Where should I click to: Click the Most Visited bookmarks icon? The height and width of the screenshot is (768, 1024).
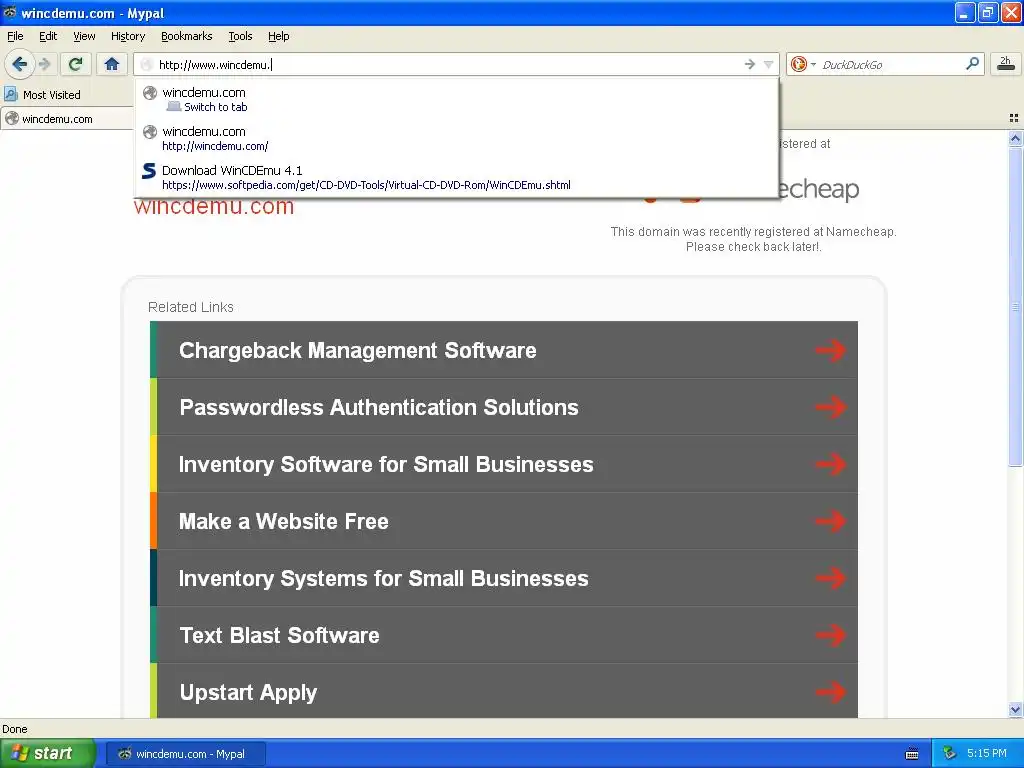[x=11, y=94]
